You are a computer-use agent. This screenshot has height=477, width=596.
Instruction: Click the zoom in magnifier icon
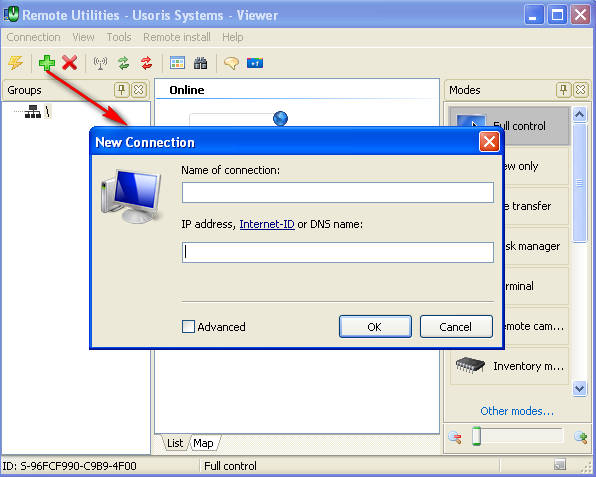[x=581, y=437]
